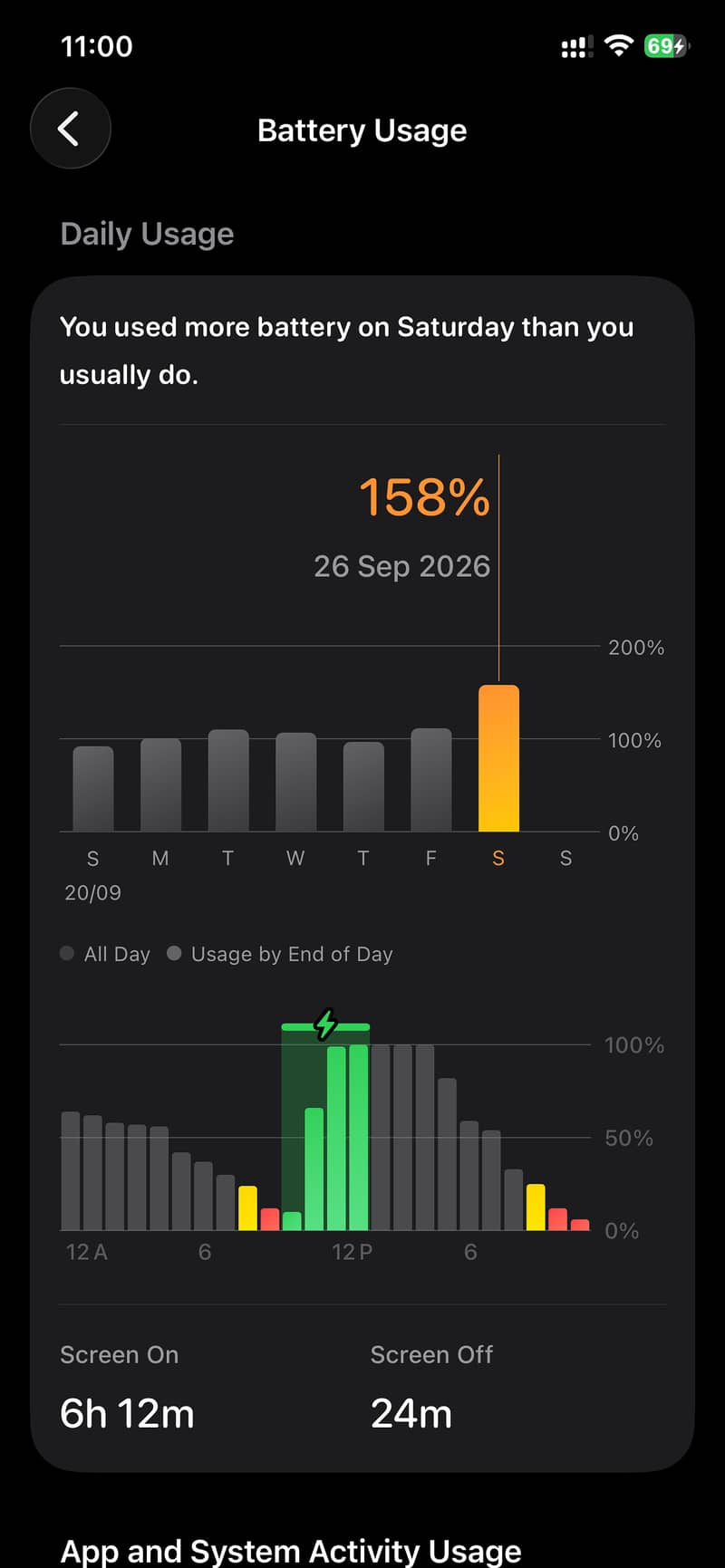
Task: Tap the last red hourly bar
Action: (580, 1225)
